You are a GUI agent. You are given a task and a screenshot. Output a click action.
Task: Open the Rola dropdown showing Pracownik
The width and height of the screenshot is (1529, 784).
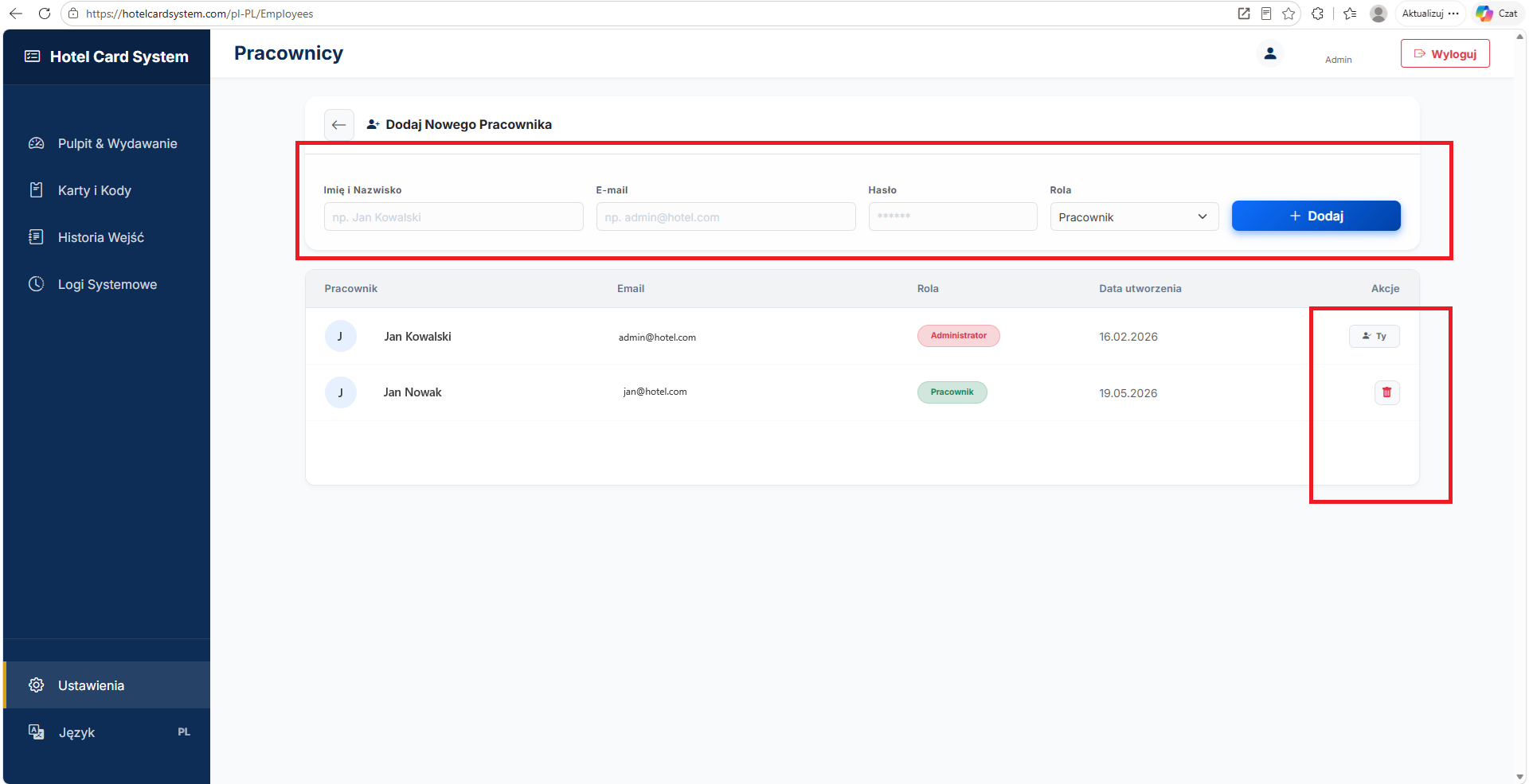1134,216
